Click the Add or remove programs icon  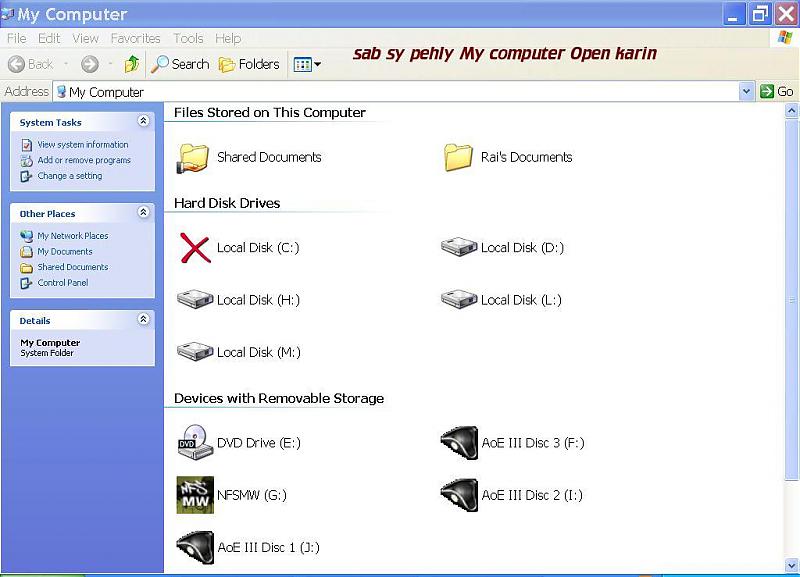point(27,161)
